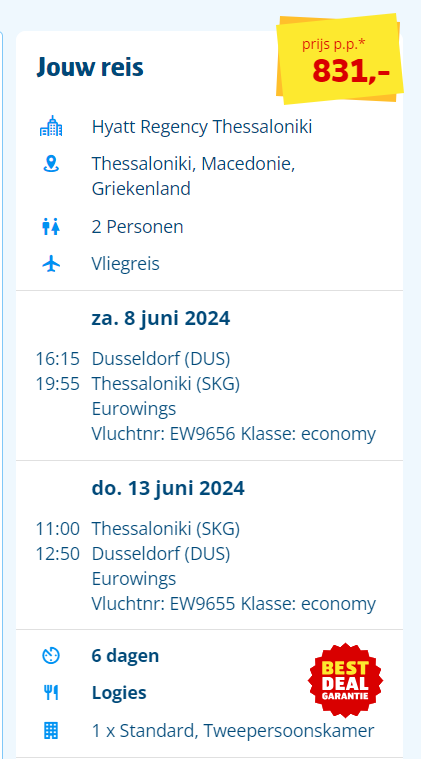Click the 6 dagen duration label
This screenshot has height=759, width=421.
coord(125,656)
